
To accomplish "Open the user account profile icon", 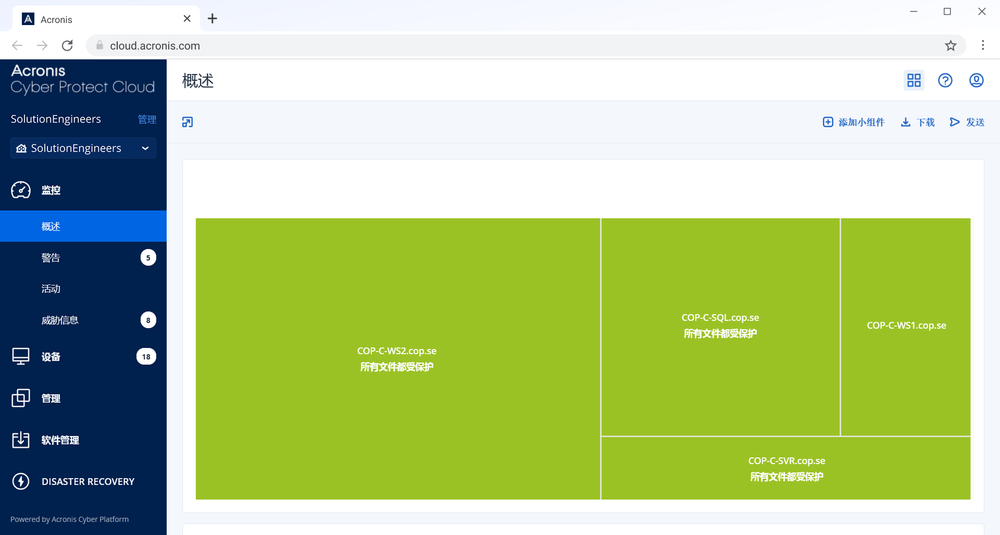I will [976, 80].
